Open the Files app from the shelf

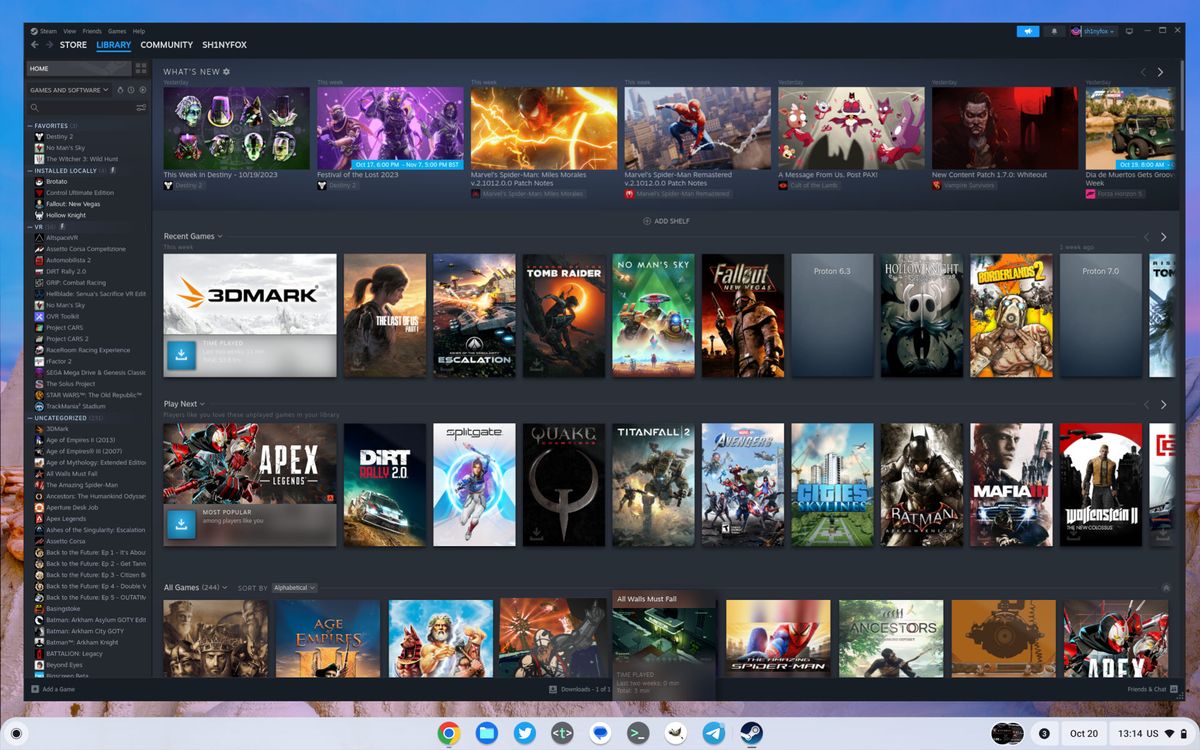pyautogui.click(x=487, y=733)
